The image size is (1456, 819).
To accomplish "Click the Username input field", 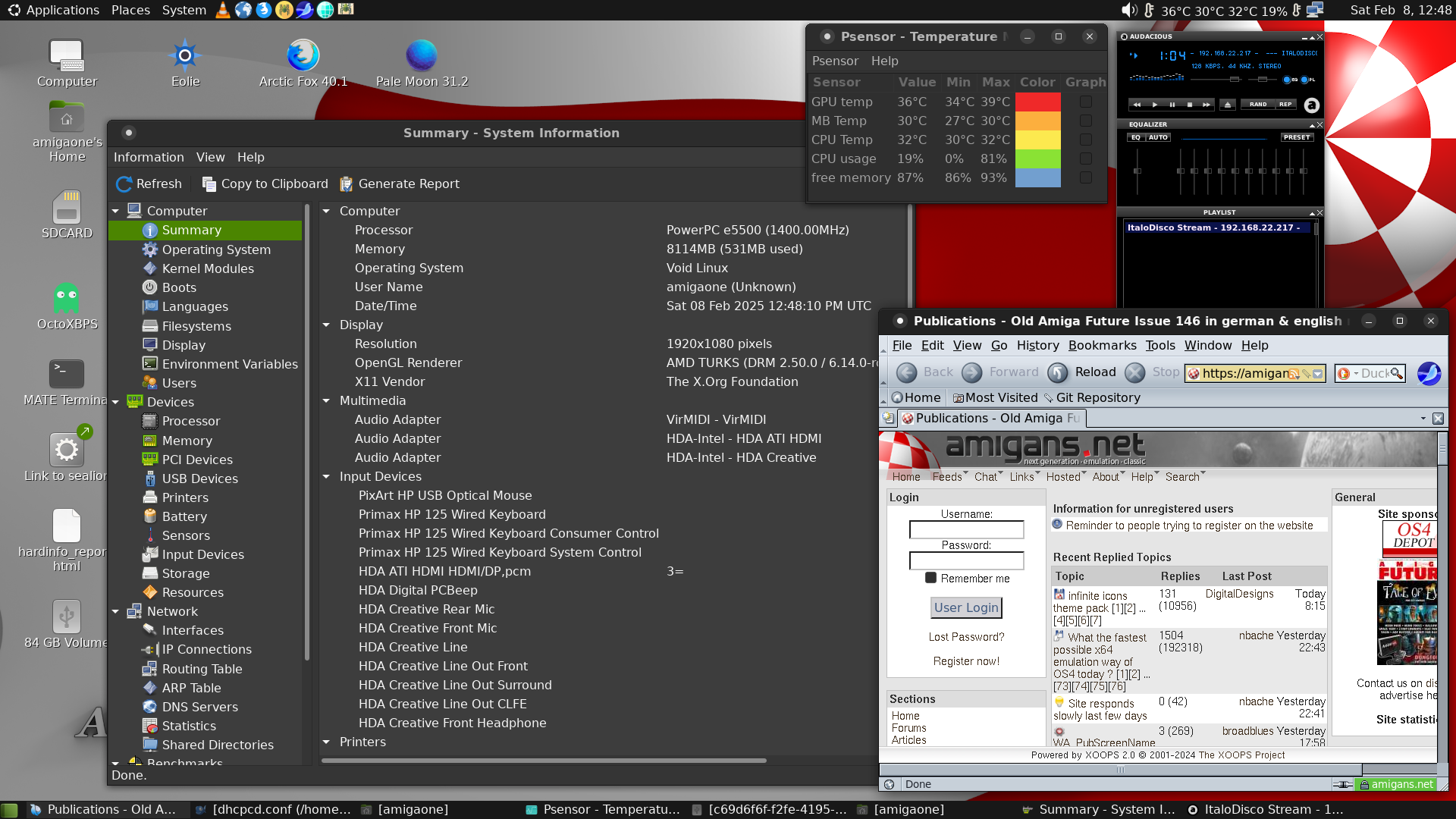I will coord(966,529).
